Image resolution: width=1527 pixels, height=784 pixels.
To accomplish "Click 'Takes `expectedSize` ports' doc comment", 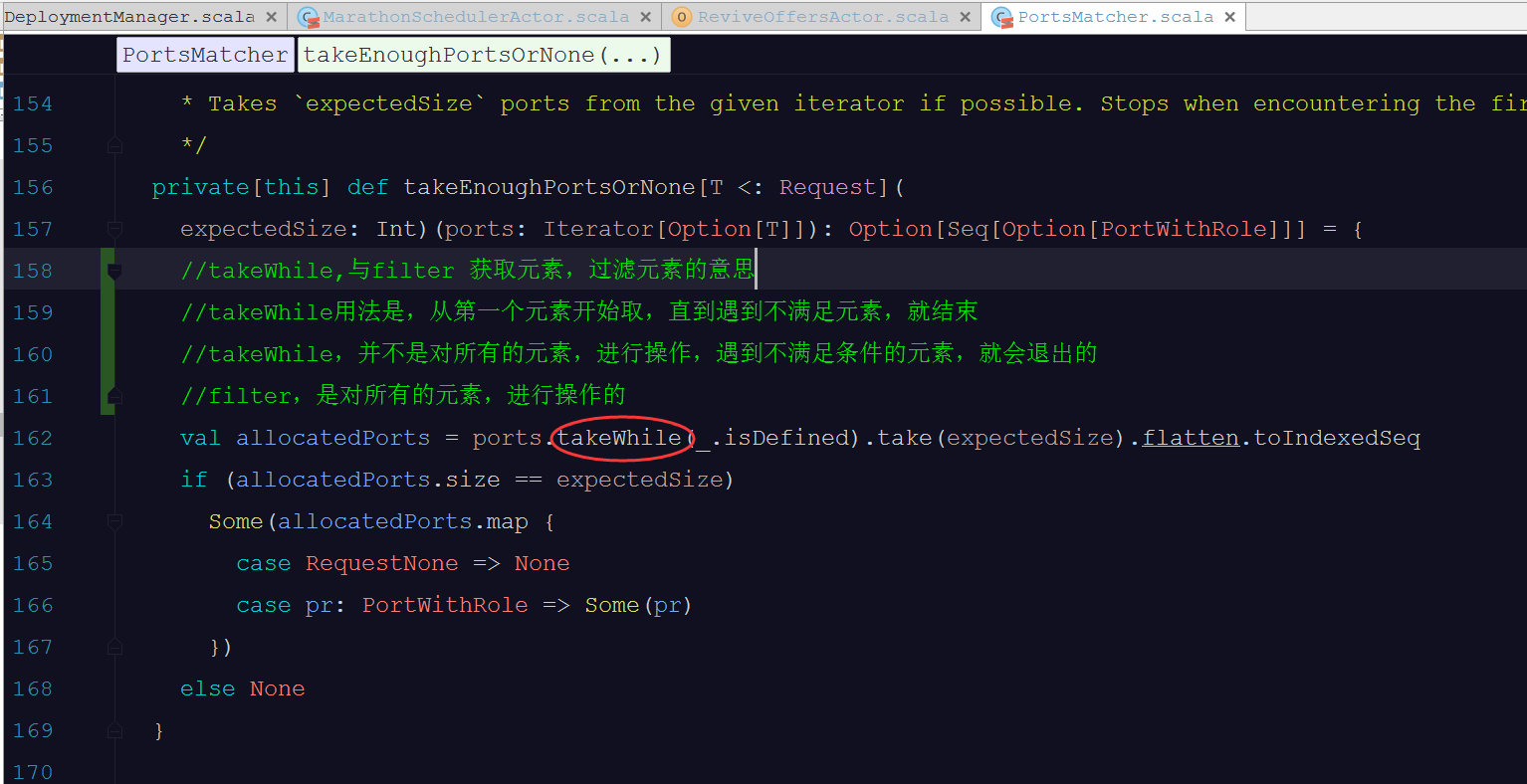I will [375, 103].
